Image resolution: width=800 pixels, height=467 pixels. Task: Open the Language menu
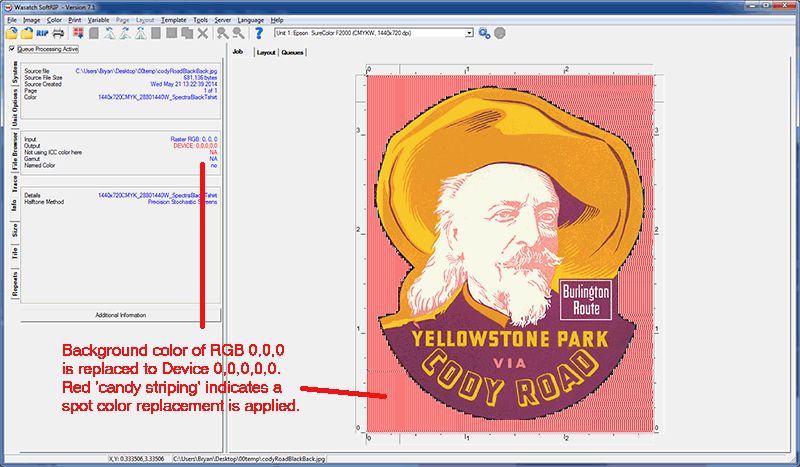pos(251,20)
